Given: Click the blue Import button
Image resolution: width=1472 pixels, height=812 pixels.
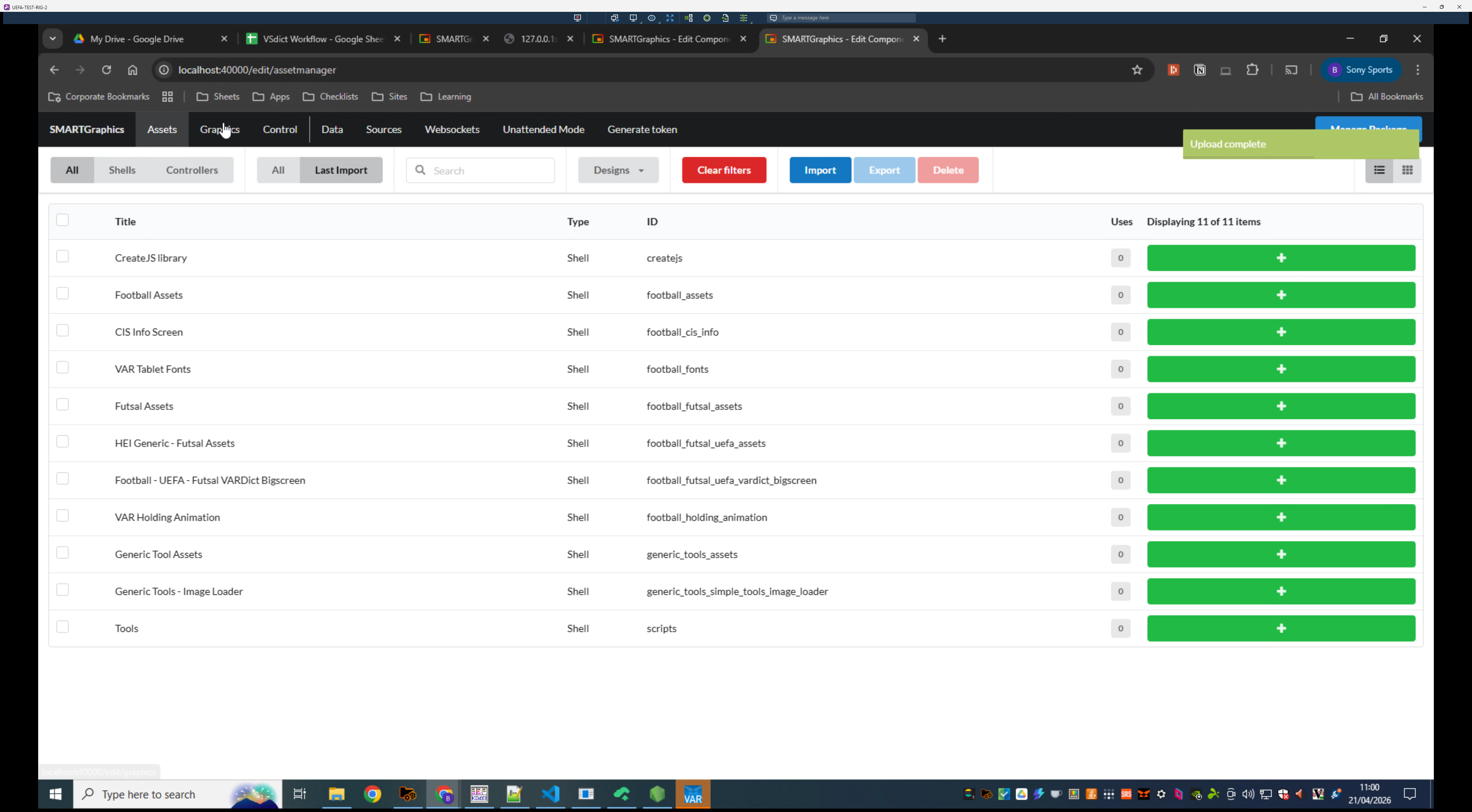Looking at the screenshot, I should tap(820, 170).
